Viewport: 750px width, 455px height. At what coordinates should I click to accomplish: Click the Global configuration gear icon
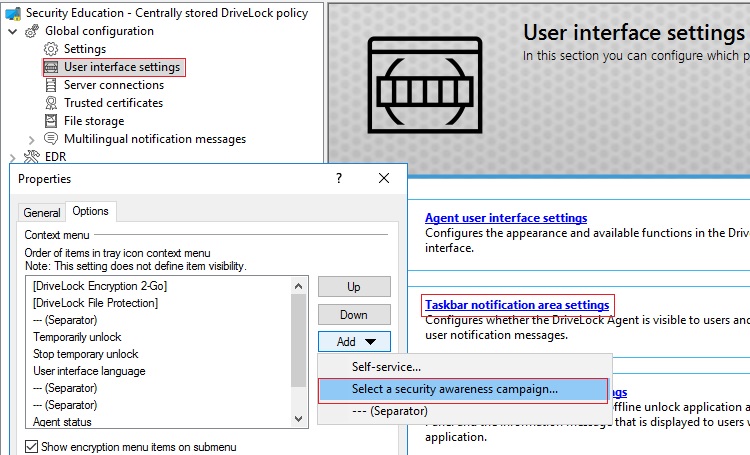31,31
